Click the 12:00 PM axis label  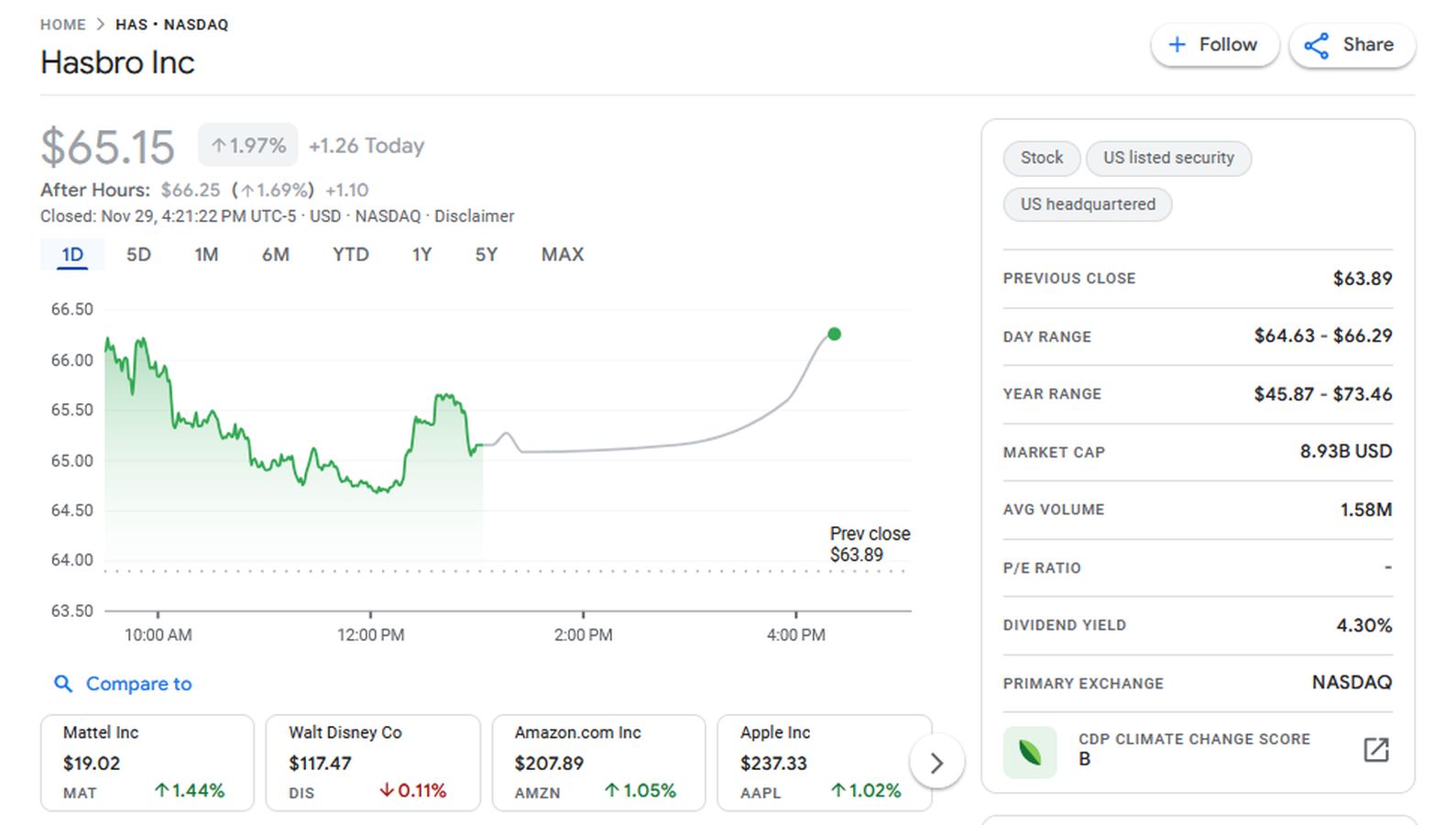click(370, 634)
